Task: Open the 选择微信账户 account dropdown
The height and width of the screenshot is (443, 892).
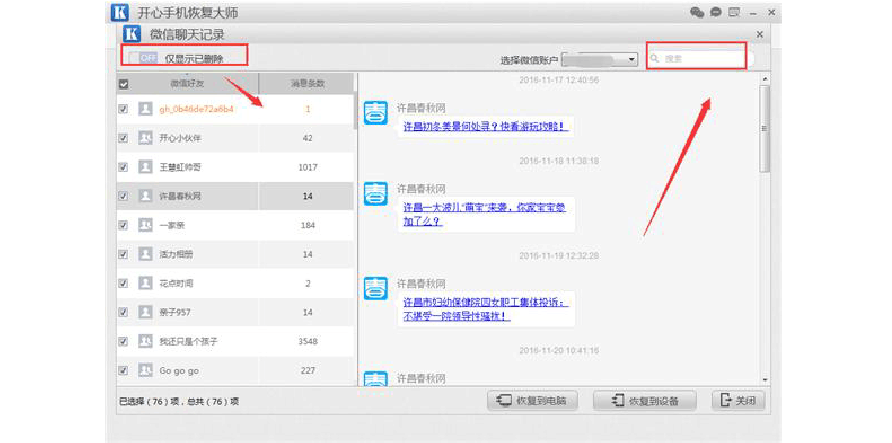Action: coord(600,59)
